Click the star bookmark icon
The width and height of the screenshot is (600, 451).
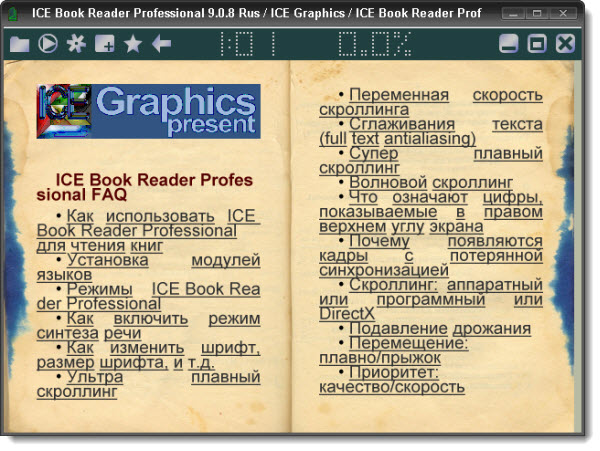click(x=132, y=44)
